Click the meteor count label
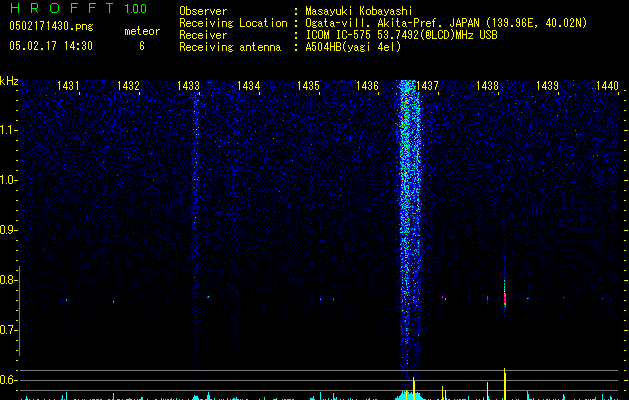The width and height of the screenshot is (629, 400). (142, 31)
